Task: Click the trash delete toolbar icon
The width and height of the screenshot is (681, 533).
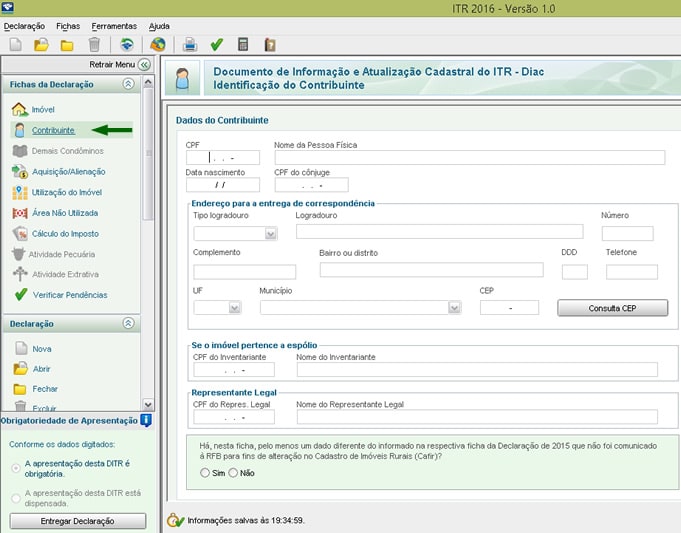Action: 94,44
